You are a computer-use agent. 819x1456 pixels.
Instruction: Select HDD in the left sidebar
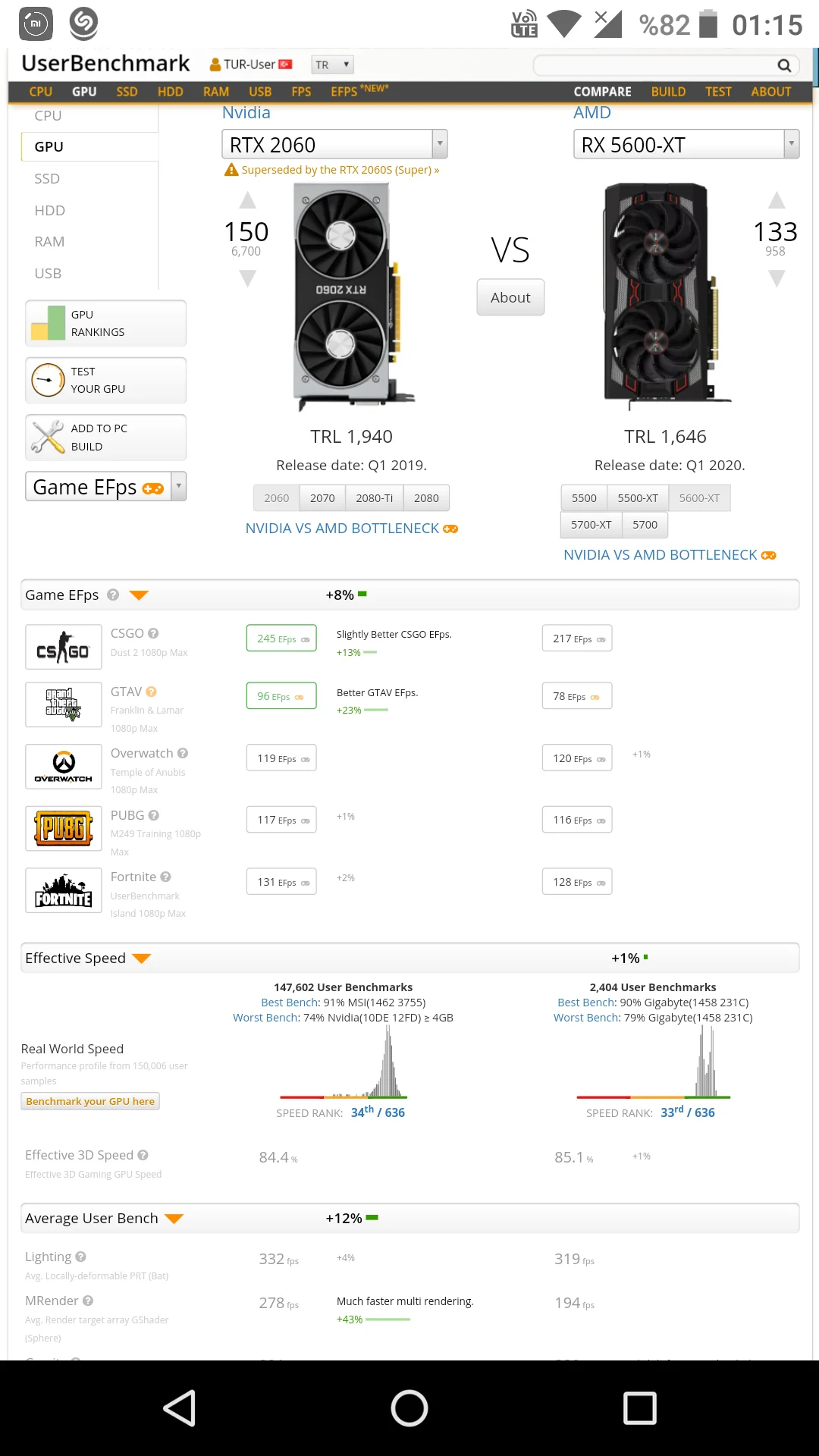[x=50, y=210]
